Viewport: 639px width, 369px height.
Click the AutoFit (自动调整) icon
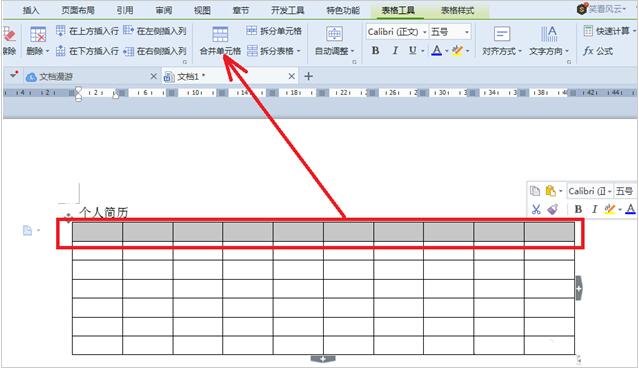(x=334, y=34)
